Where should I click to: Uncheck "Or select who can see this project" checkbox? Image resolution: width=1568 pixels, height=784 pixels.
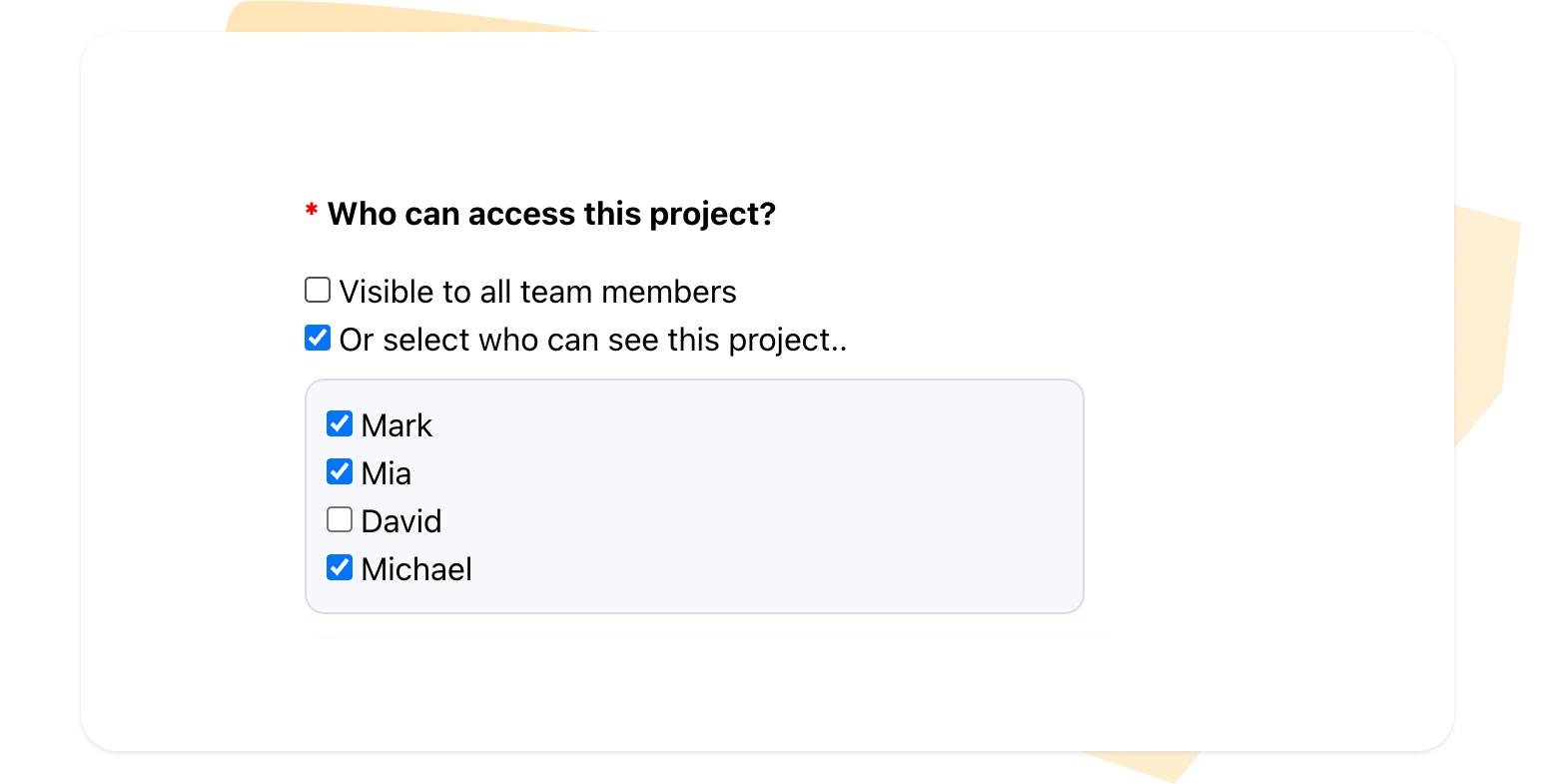(318, 339)
